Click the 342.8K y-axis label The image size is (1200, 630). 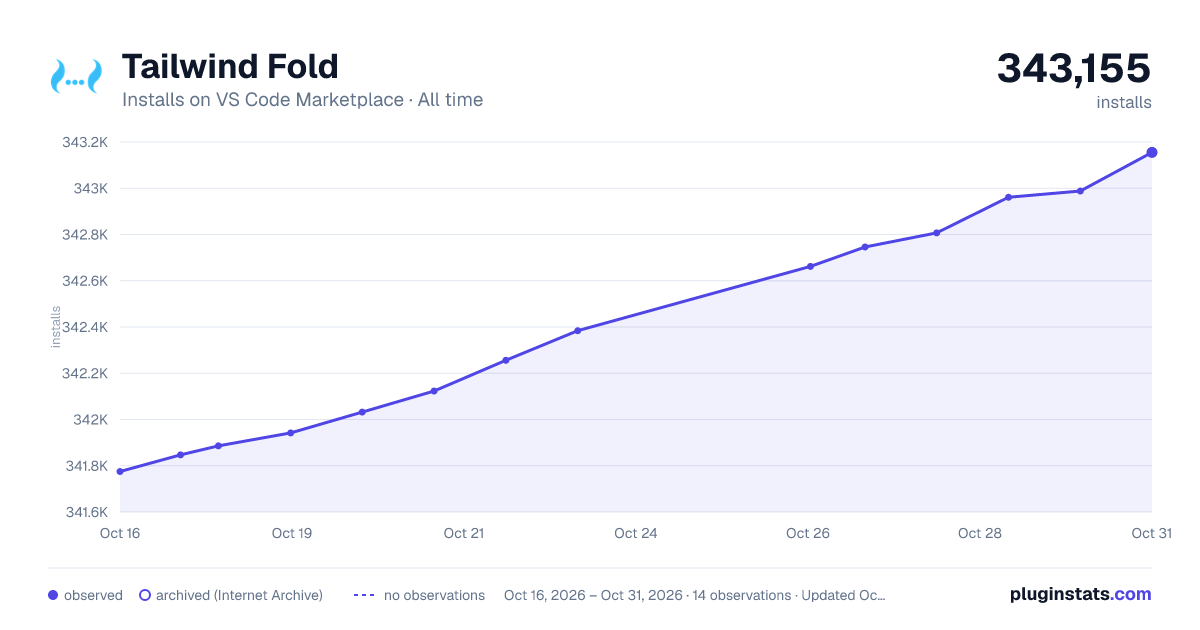(x=85, y=235)
